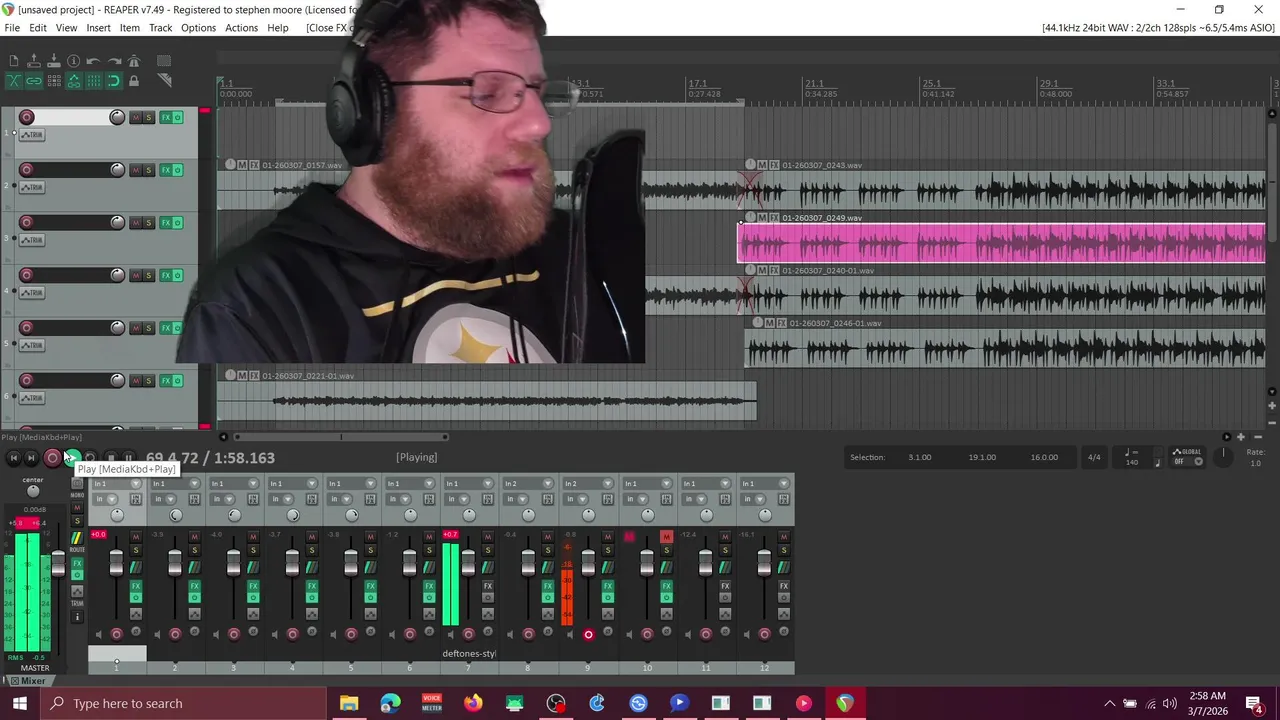Open the File menu
The height and width of the screenshot is (720, 1280).
point(12,28)
